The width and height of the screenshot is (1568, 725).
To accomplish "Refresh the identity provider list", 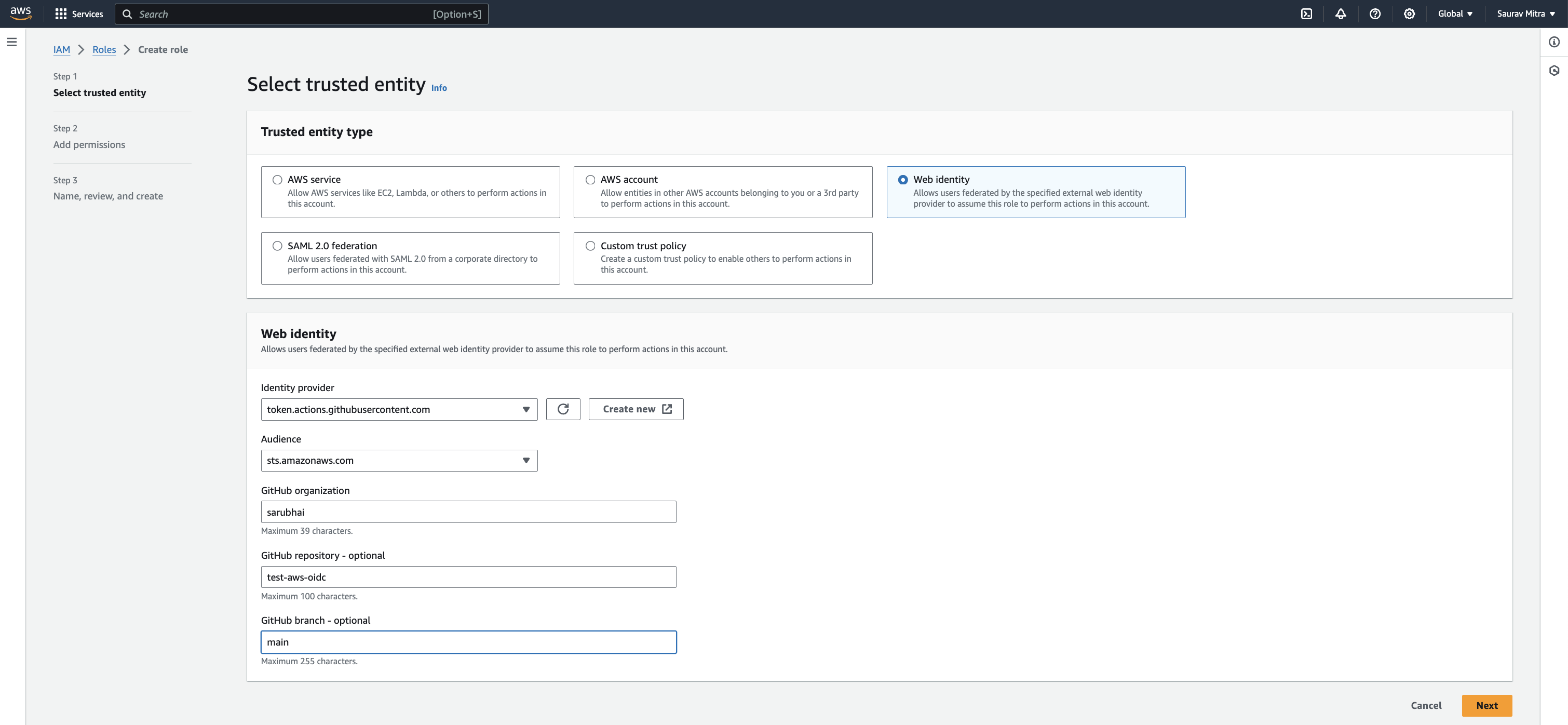I will (562, 409).
